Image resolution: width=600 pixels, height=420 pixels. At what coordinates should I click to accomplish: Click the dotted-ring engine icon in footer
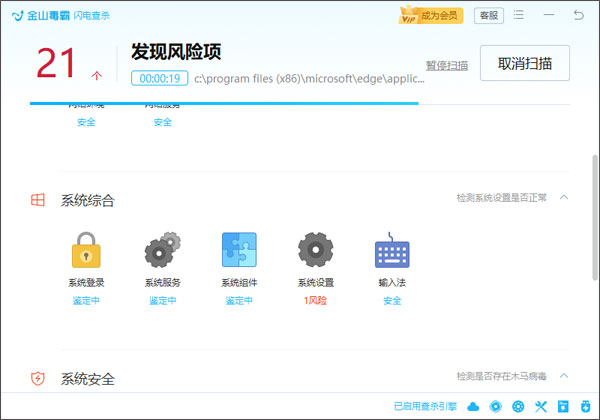[518, 406]
